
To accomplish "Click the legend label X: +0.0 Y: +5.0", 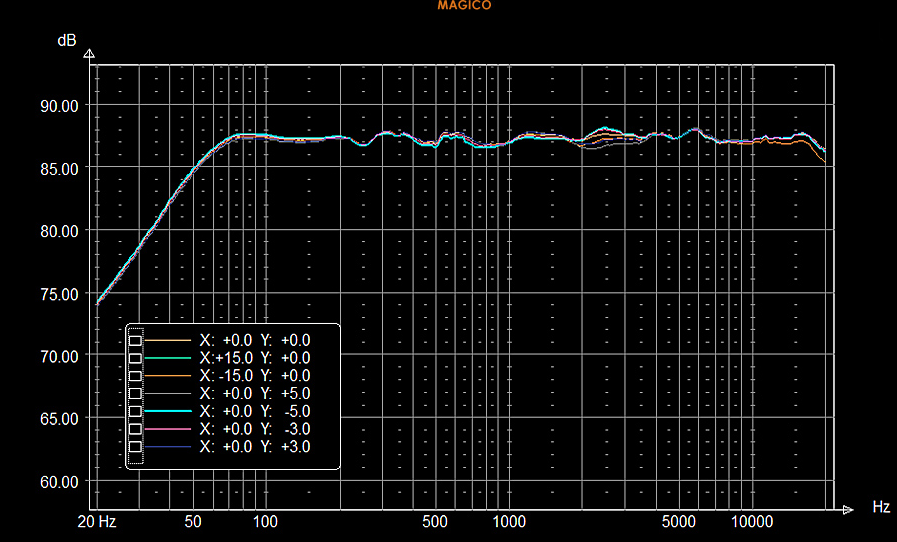I will (255, 394).
